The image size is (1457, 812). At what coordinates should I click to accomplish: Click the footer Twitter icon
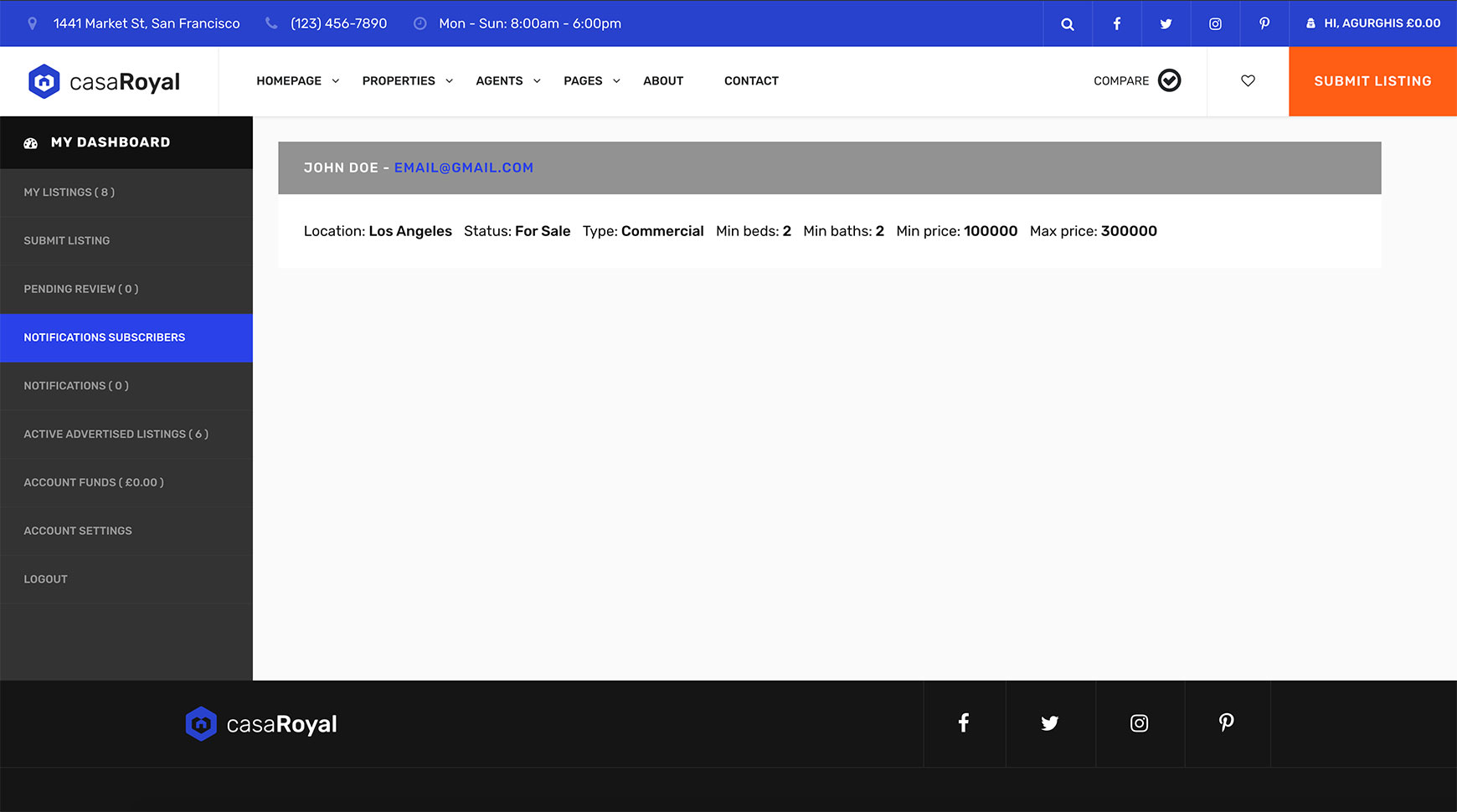1049,723
